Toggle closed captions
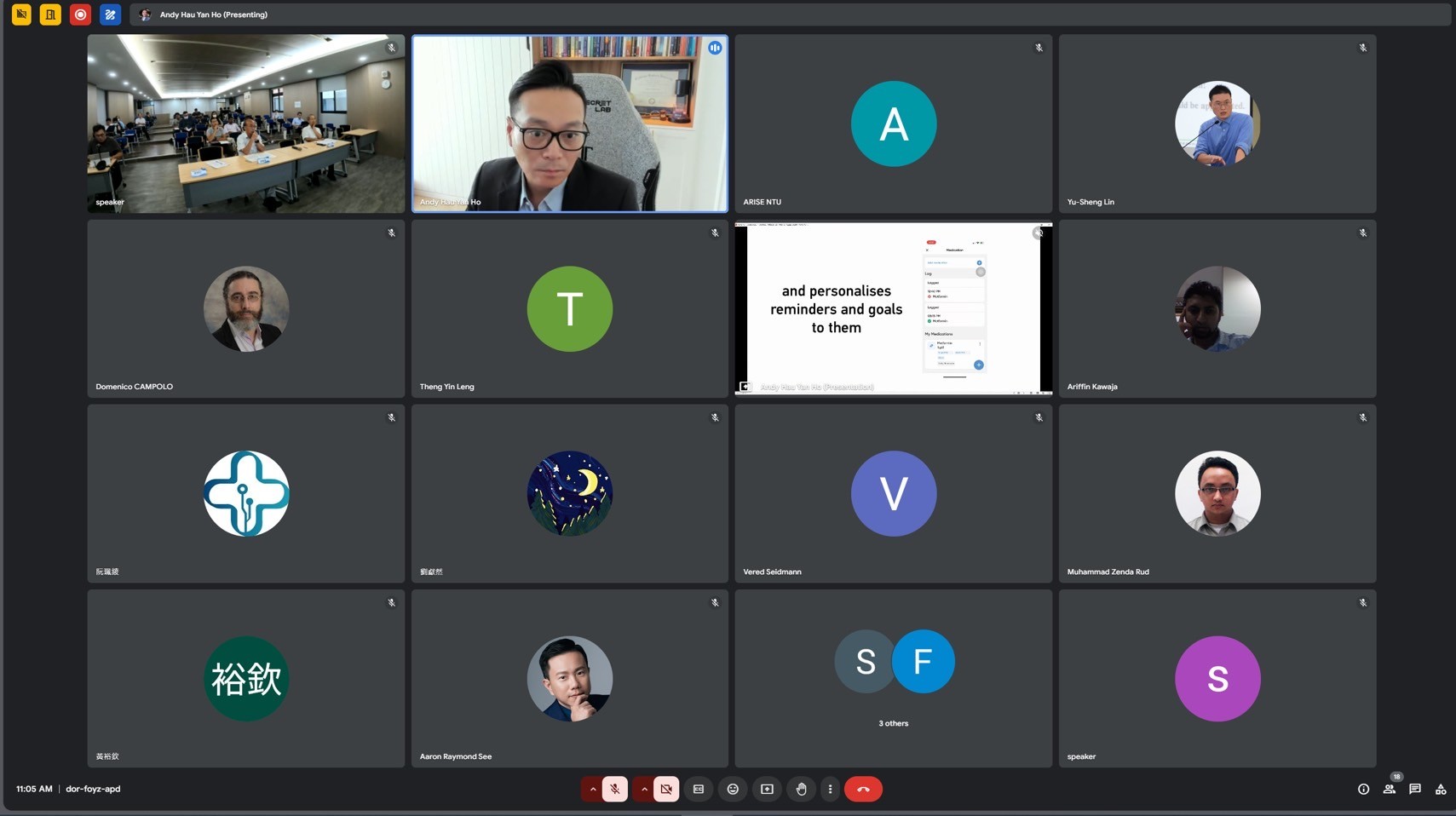Image resolution: width=1456 pixels, height=816 pixels. [699, 789]
